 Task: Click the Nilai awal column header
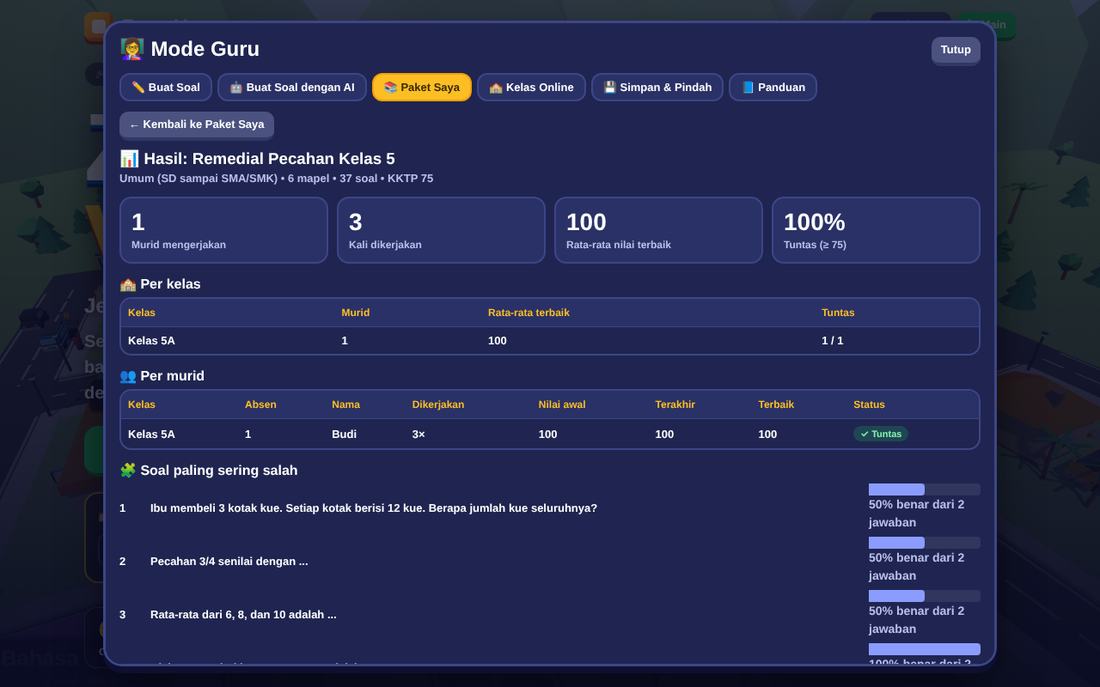(562, 405)
